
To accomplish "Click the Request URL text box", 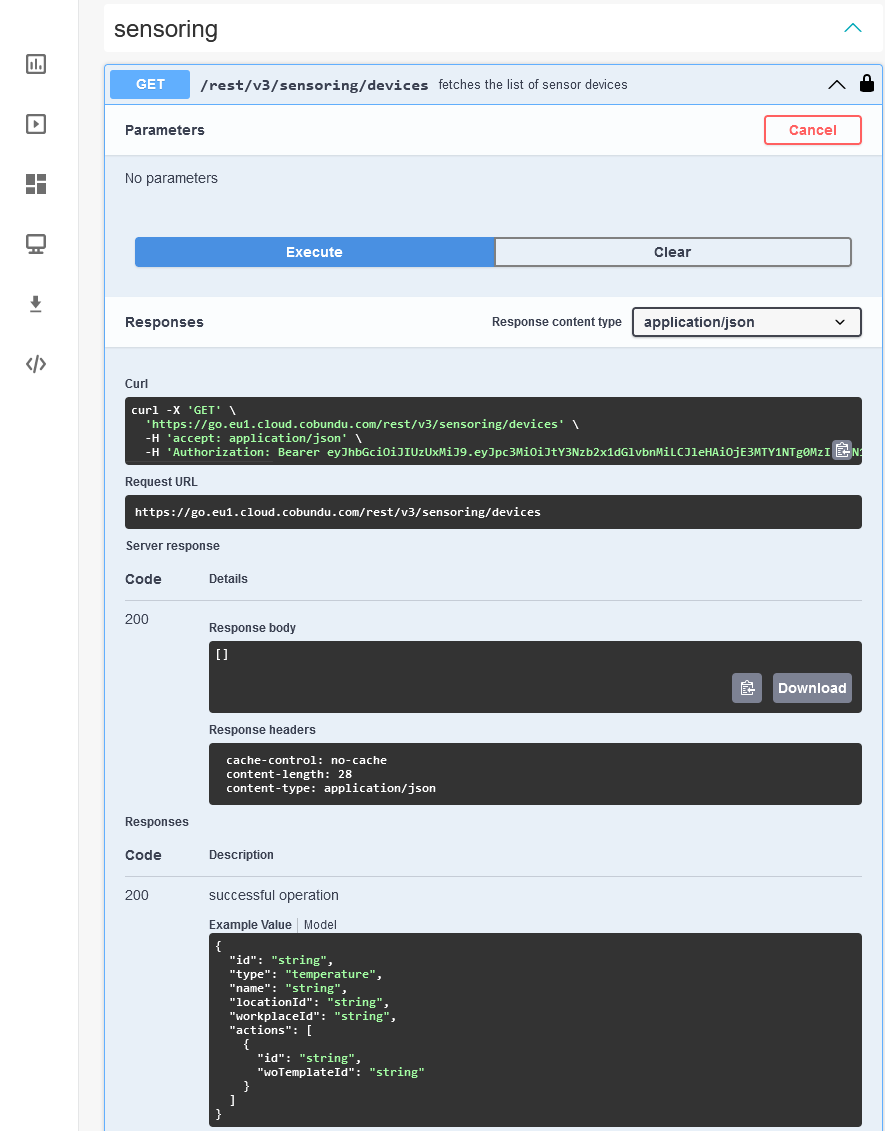I will pyautogui.click(x=493, y=512).
